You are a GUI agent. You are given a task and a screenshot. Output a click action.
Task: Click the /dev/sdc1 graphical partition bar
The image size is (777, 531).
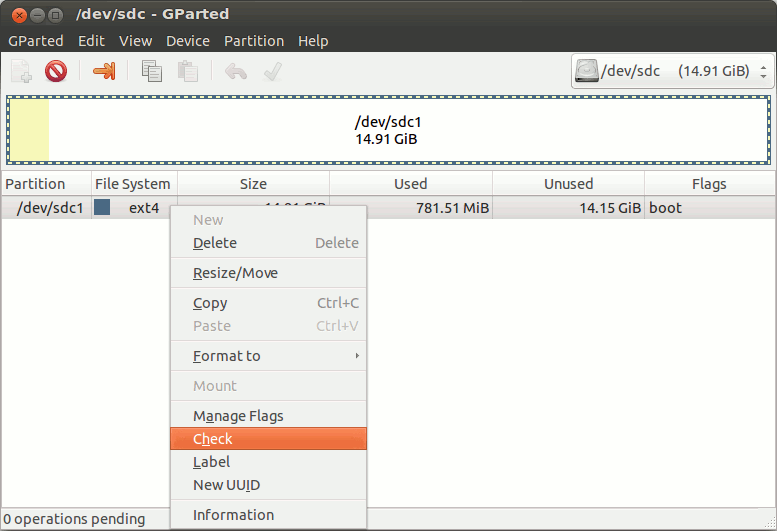coord(388,130)
